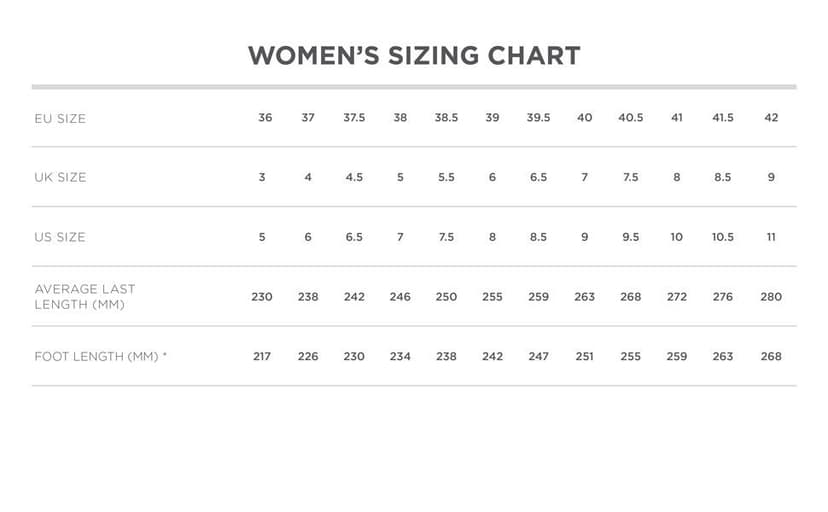Click average last length value 280
This screenshot has height=512, width=828.
click(x=771, y=297)
